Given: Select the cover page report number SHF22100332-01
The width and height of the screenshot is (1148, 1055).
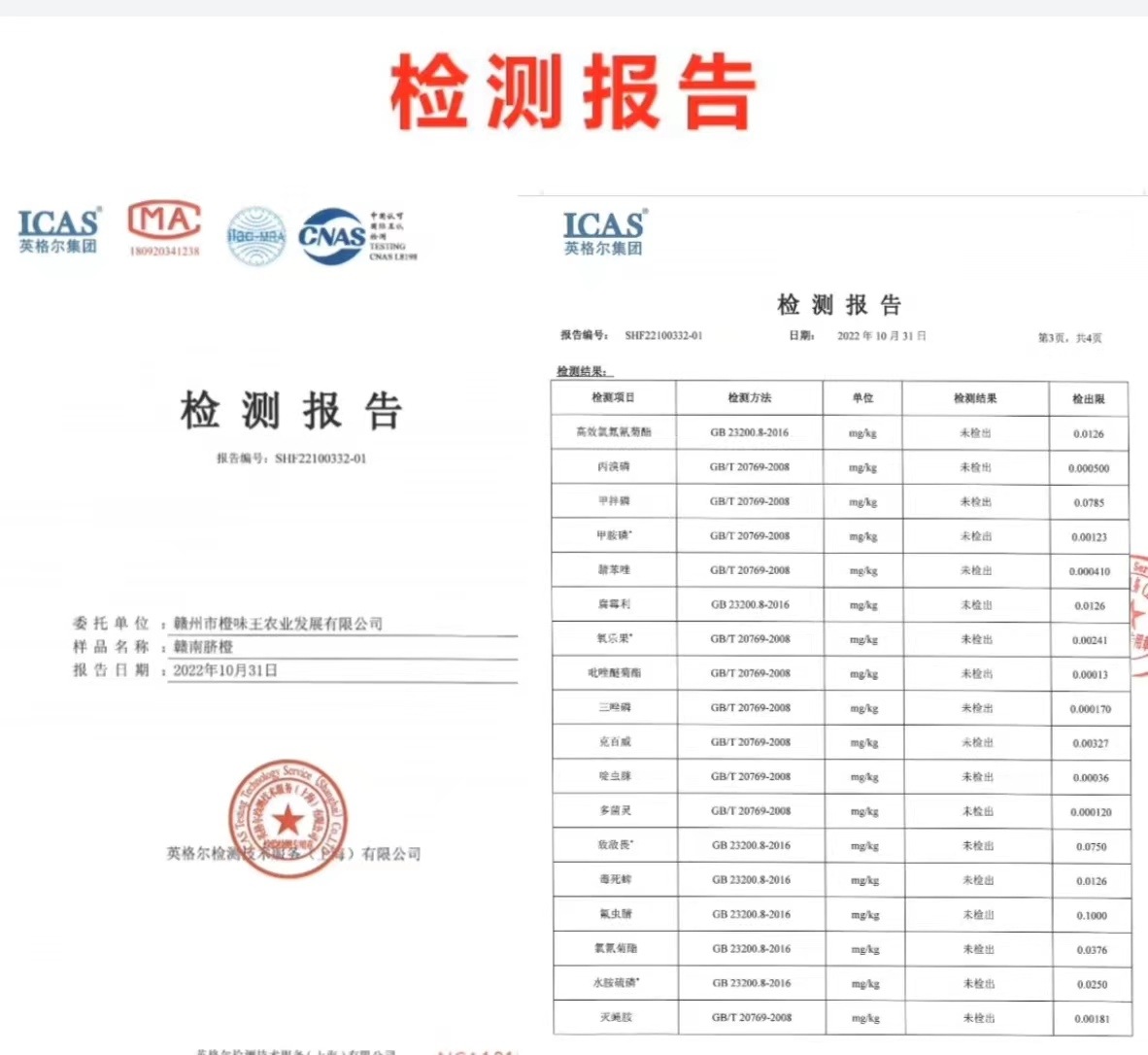Looking at the screenshot, I should coord(321,459).
